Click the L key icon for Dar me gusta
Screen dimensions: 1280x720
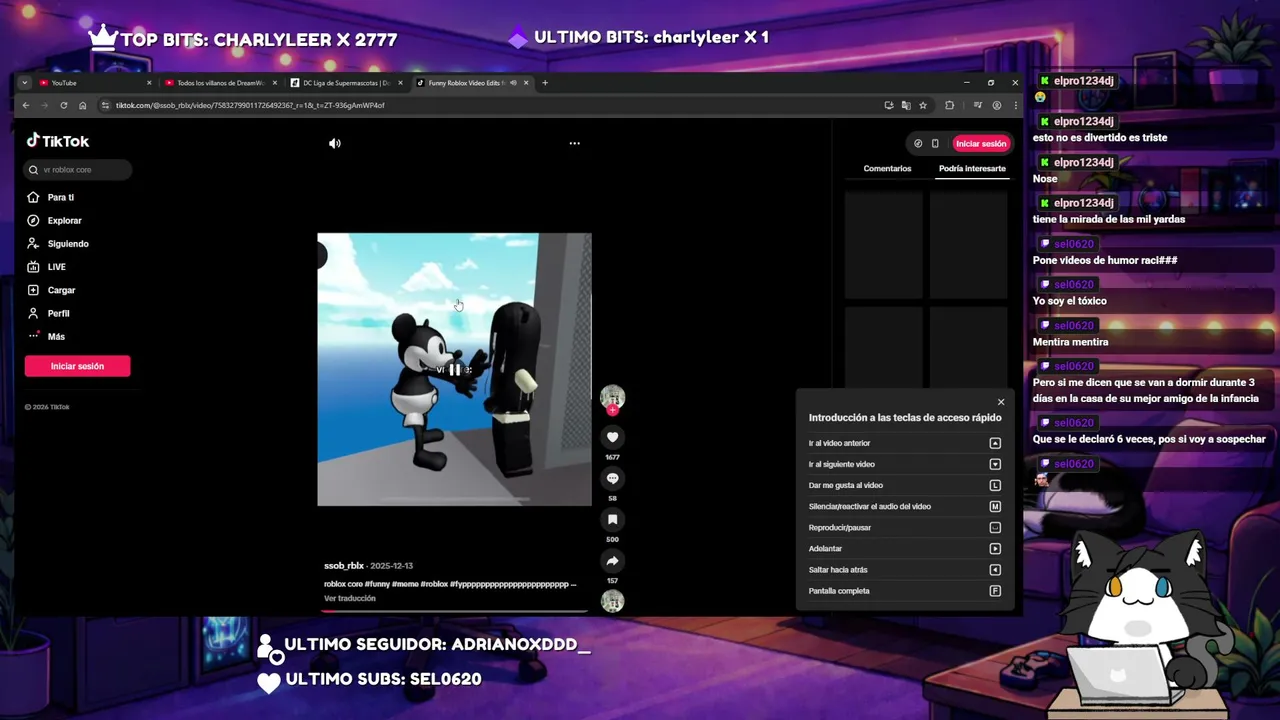click(x=995, y=485)
